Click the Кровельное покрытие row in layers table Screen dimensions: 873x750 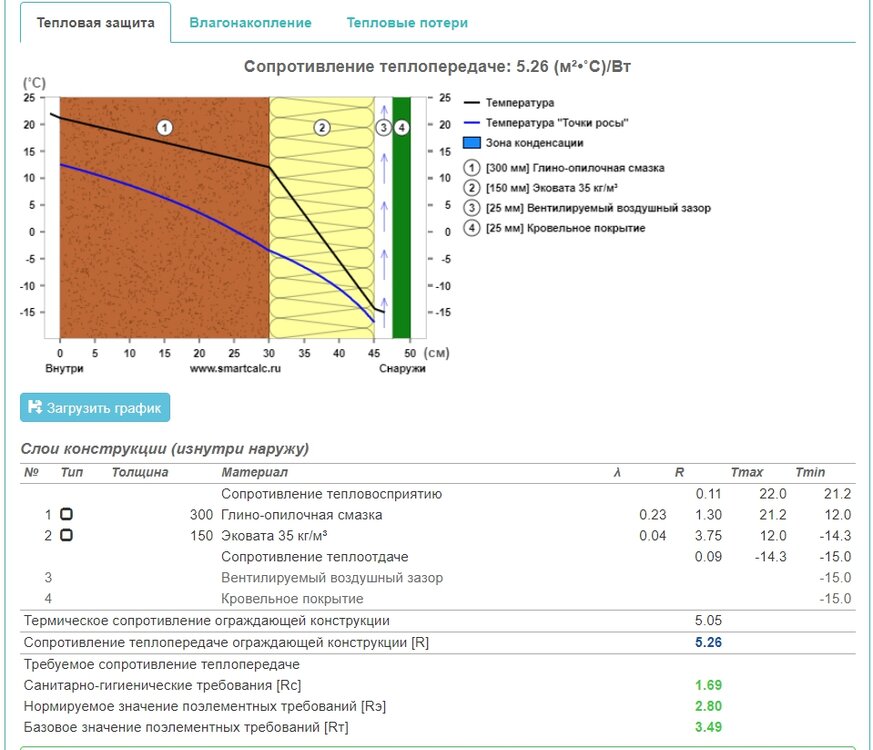click(291, 598)
